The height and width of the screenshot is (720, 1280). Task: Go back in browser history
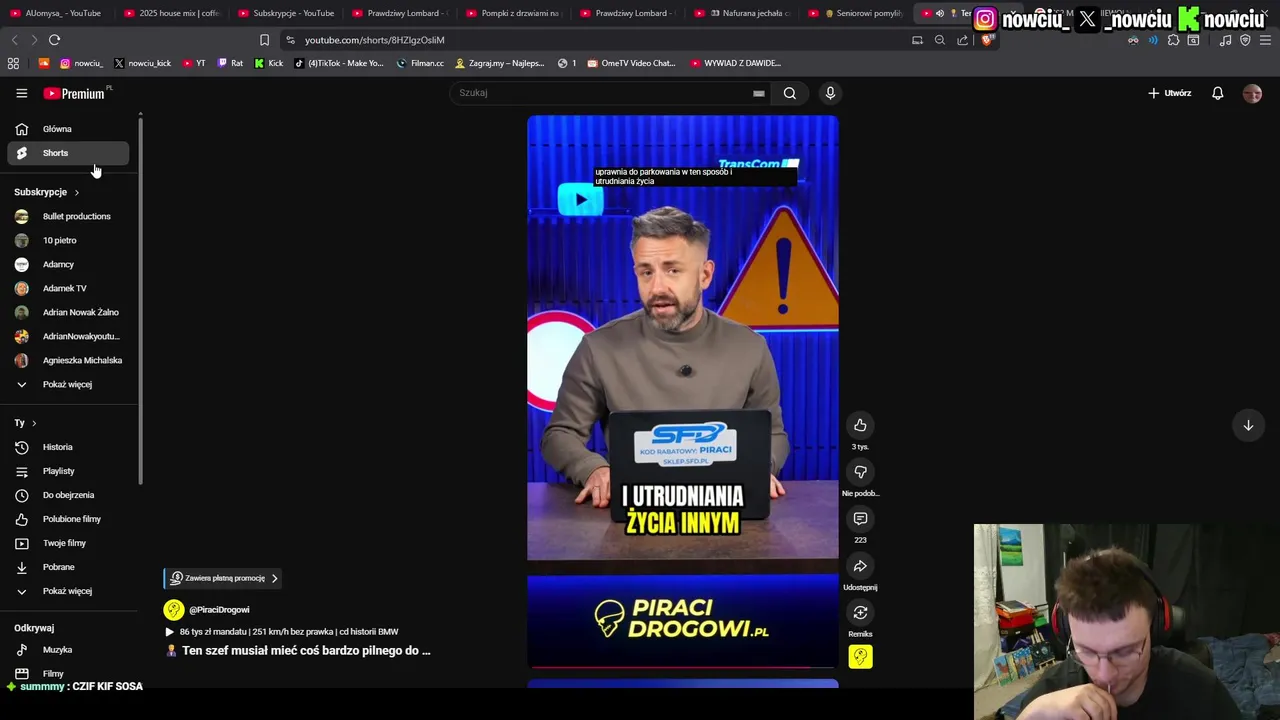click(14, 40)
